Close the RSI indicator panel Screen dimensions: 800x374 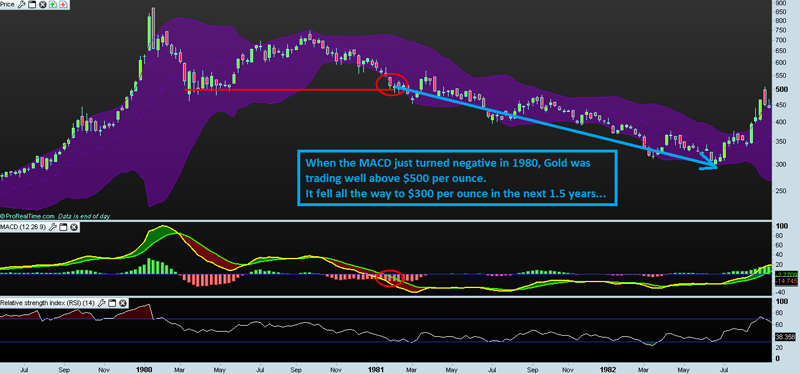(x=122, y=303)
